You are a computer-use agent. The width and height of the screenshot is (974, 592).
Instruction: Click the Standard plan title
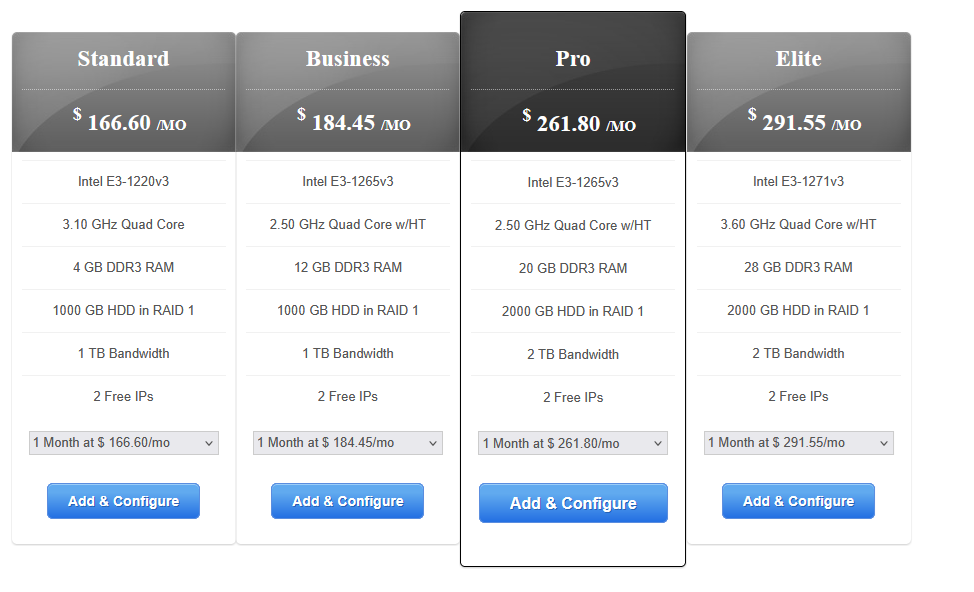tap(123, 59)
